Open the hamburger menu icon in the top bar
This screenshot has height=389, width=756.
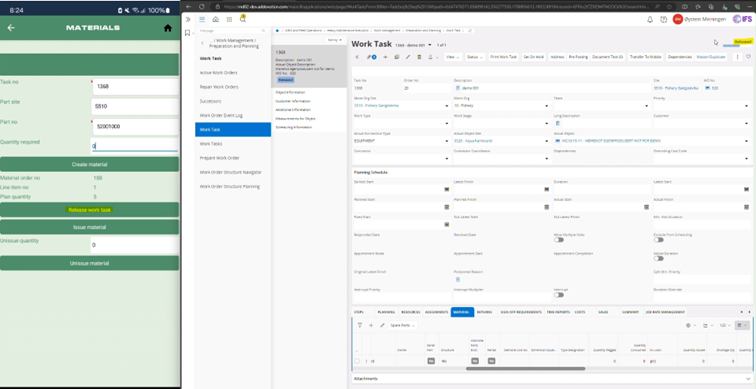[x=202, y=19]
